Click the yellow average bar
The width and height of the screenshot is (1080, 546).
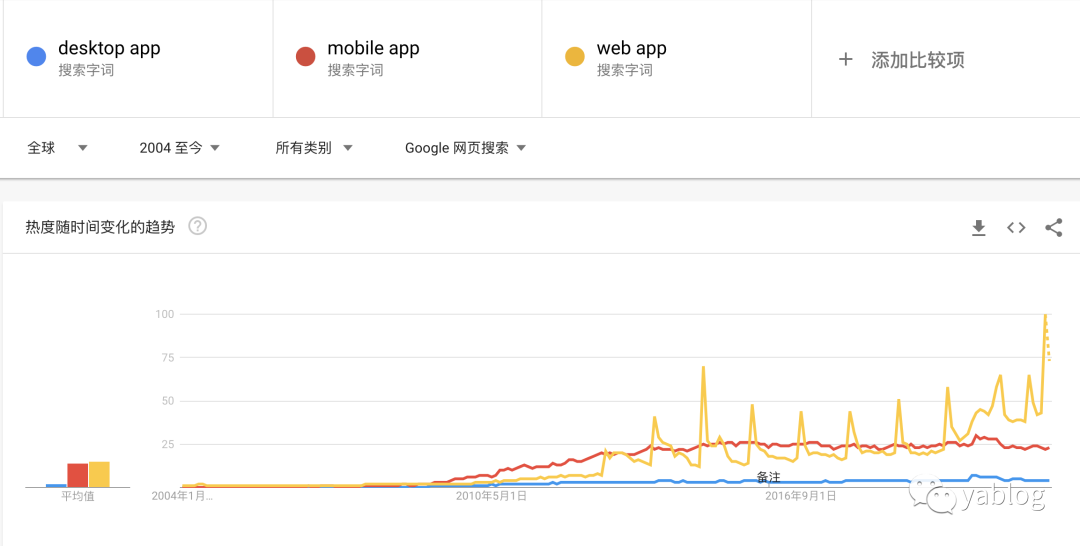tap(99, 474)
